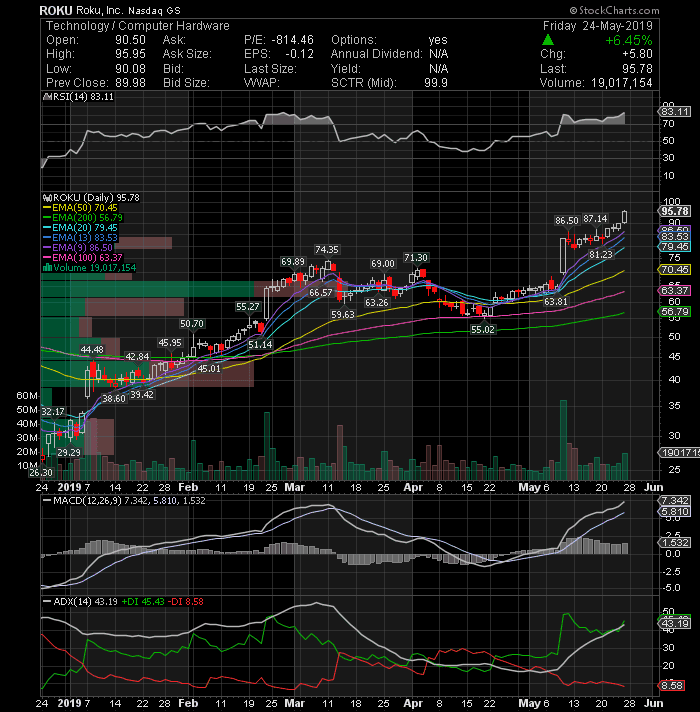700x712 pixels.
Task: Click the 69.89 price annotation near March
Action: 293,262
